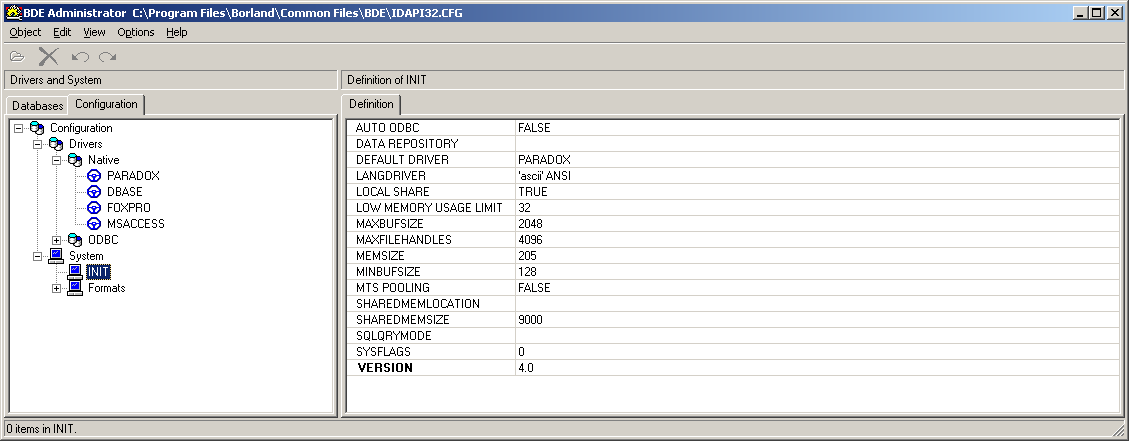
Task: Click the Delete X toolbar icon
Action: click(48, 56)
